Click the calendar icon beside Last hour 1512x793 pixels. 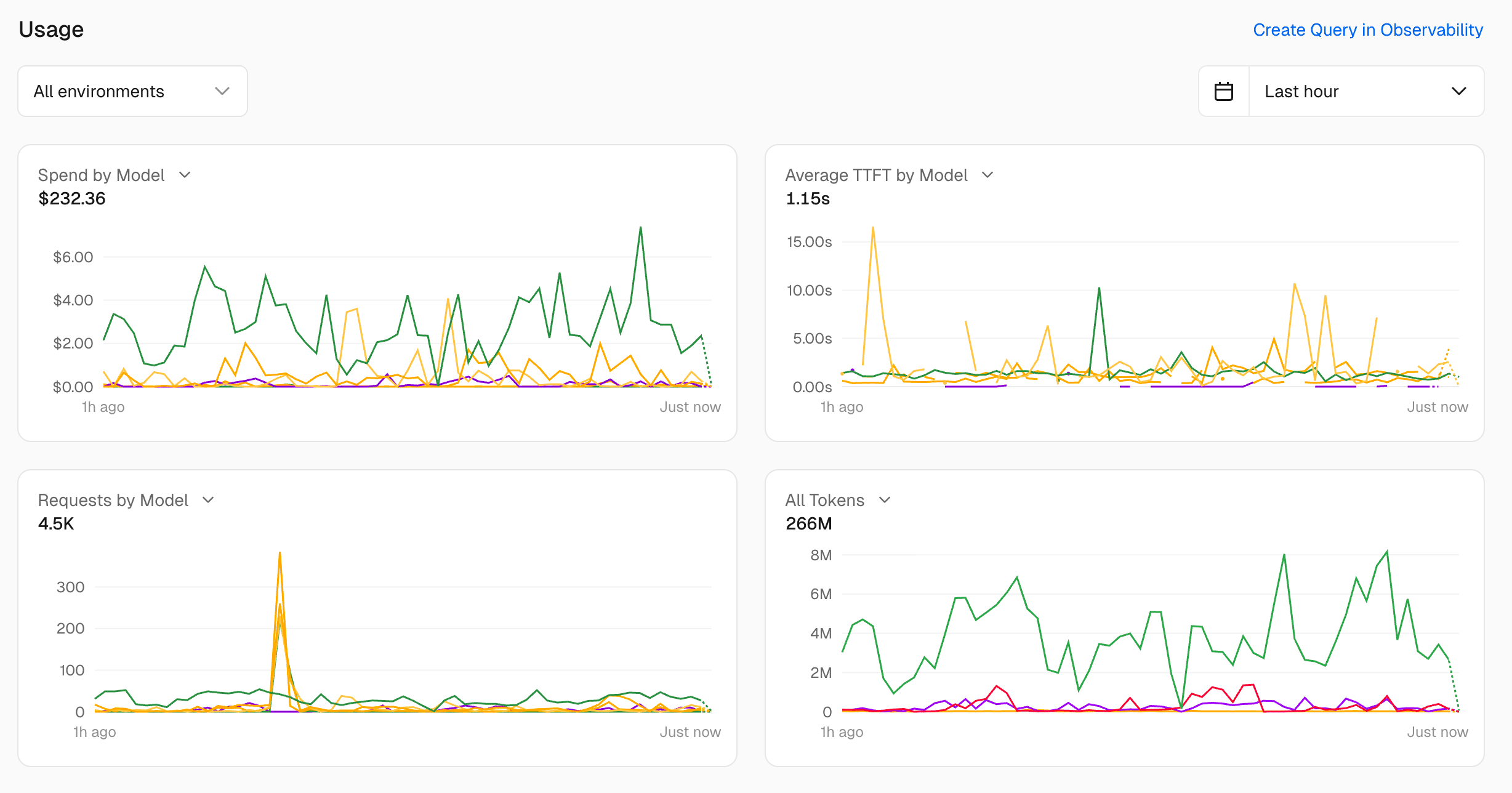(1223, 92)
